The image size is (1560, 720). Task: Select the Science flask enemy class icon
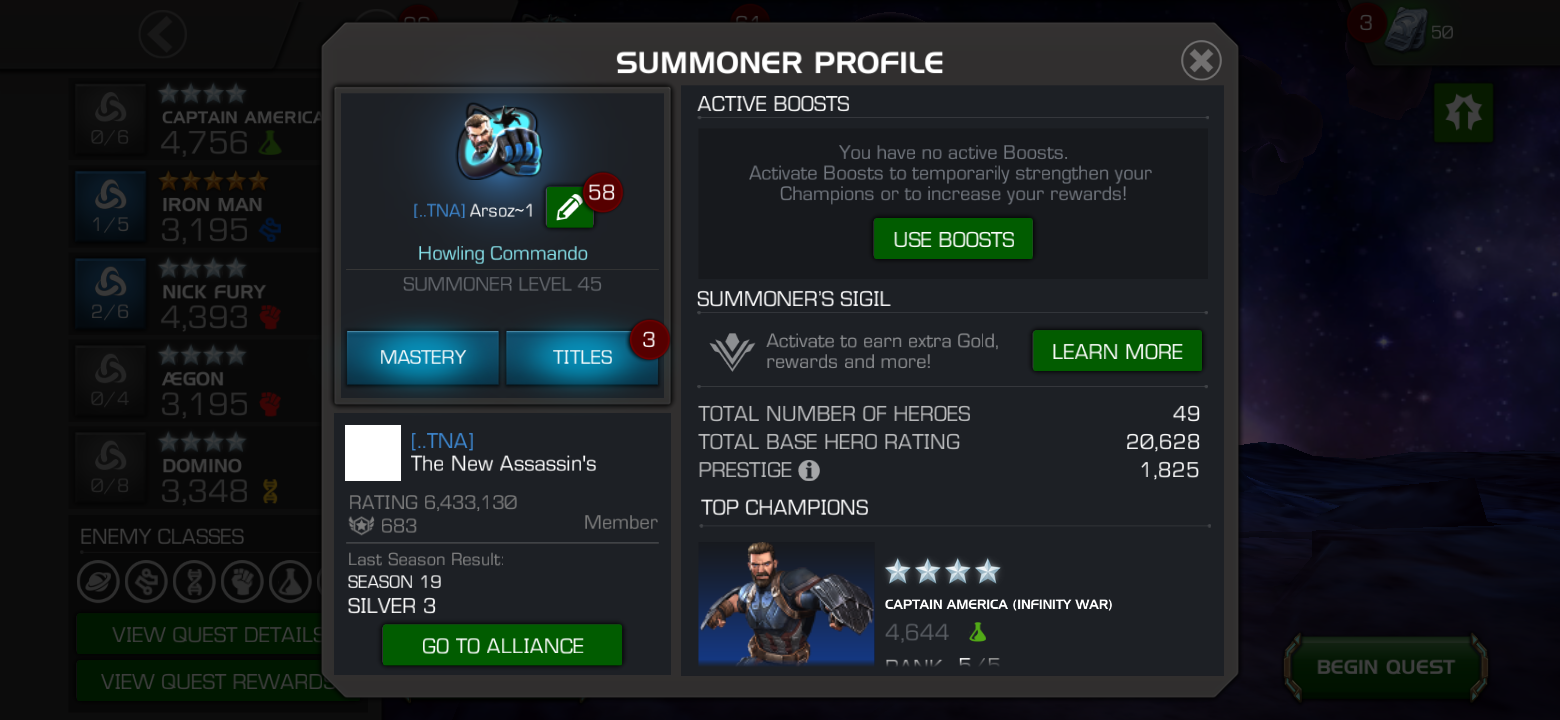pos(290,581)
